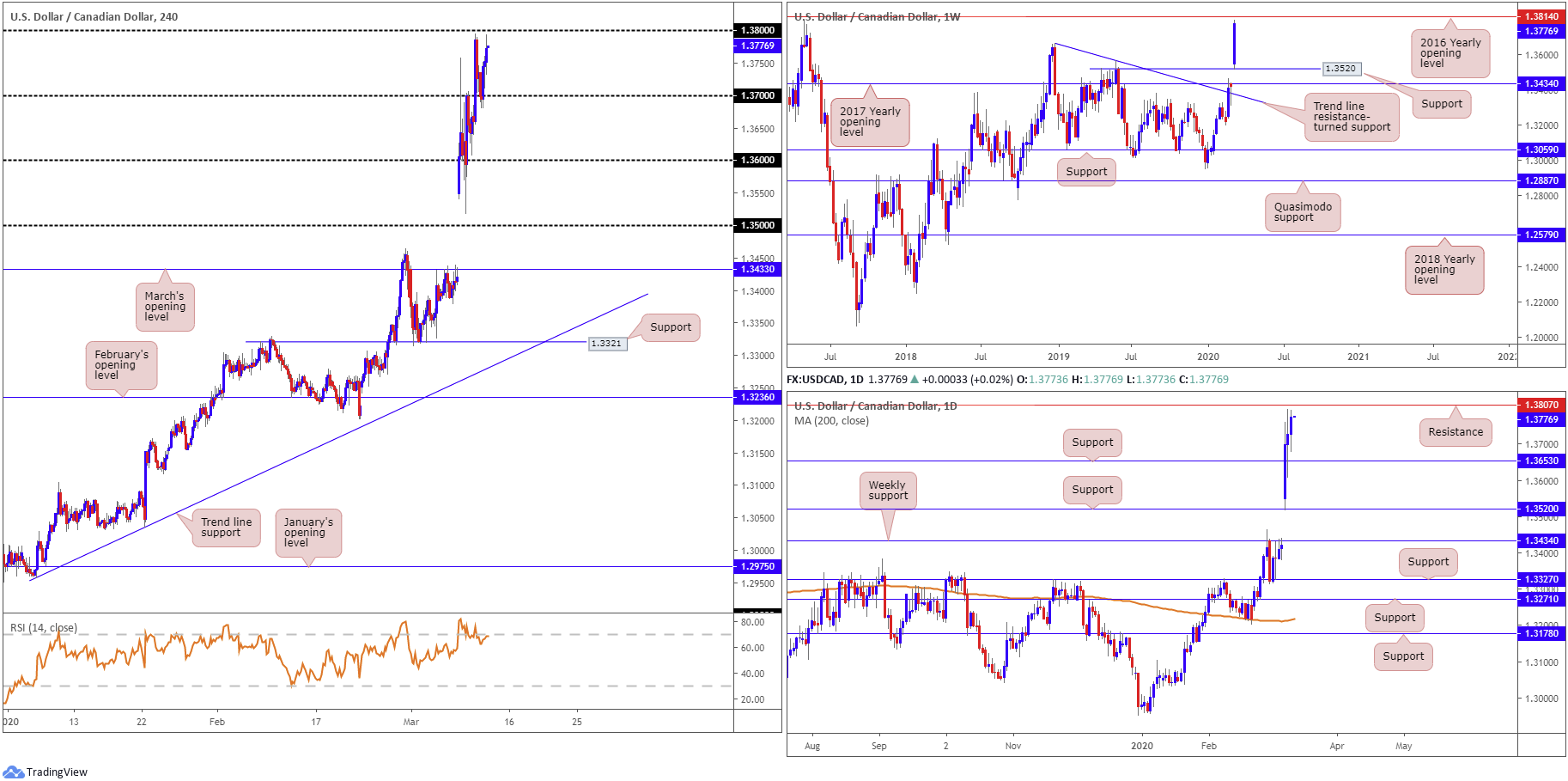The image size is (1568, 781).
Task: Click the 'Quasimodo support' callout
Action: [1303, 212]
